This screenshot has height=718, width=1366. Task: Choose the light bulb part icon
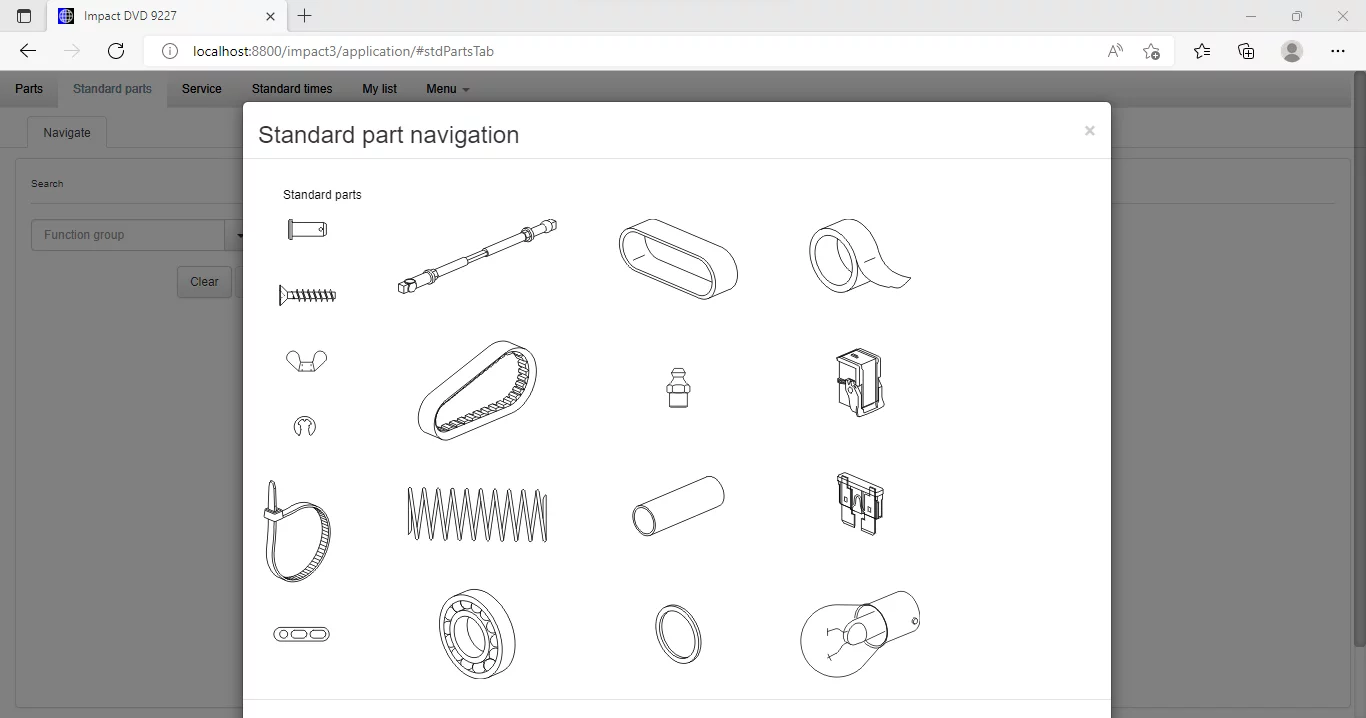click(860, 634)
